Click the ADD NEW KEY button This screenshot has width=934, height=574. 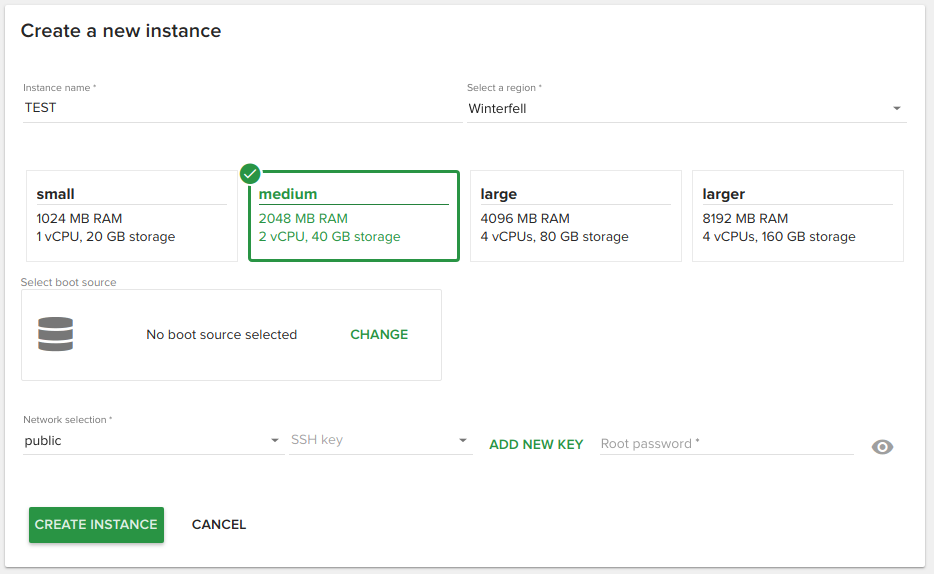point(536,445)
